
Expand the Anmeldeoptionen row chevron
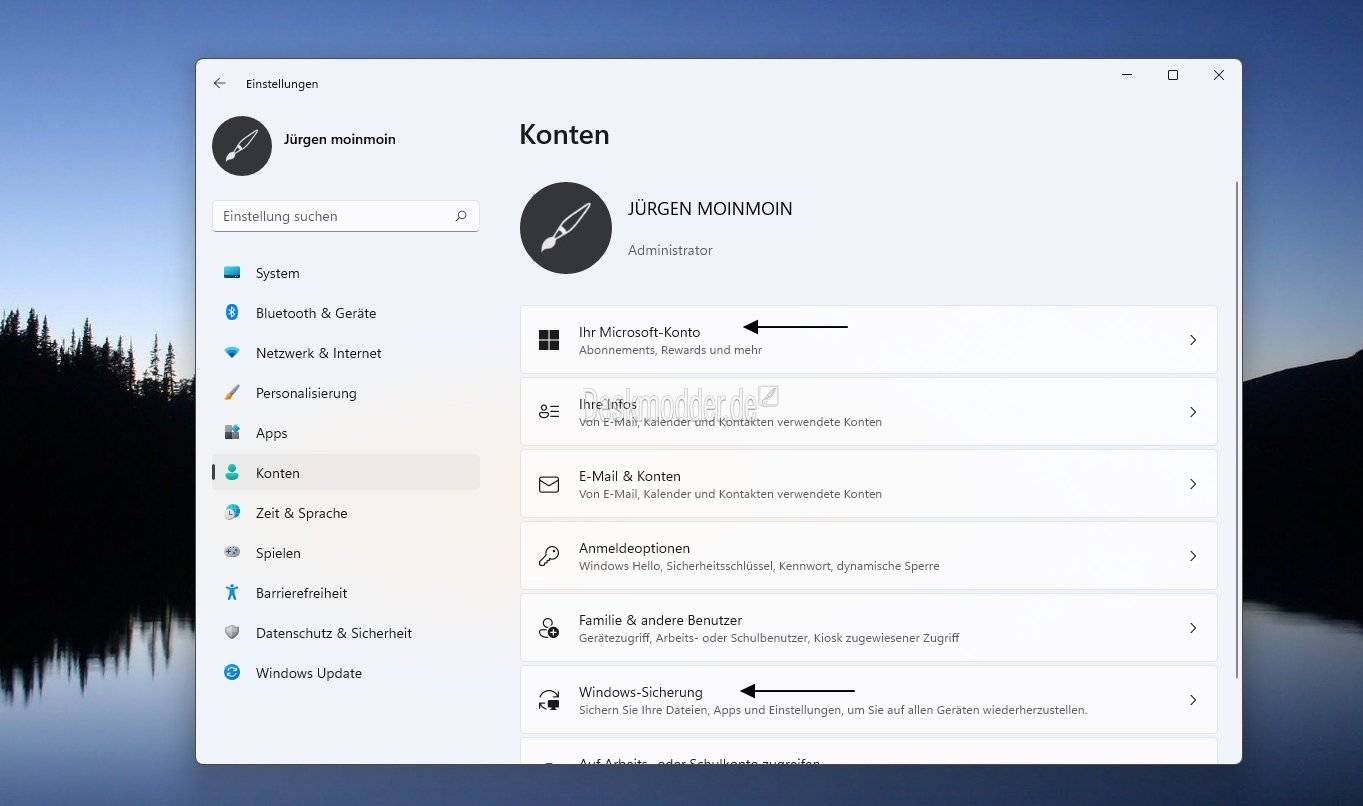[x=1192, y=556]
